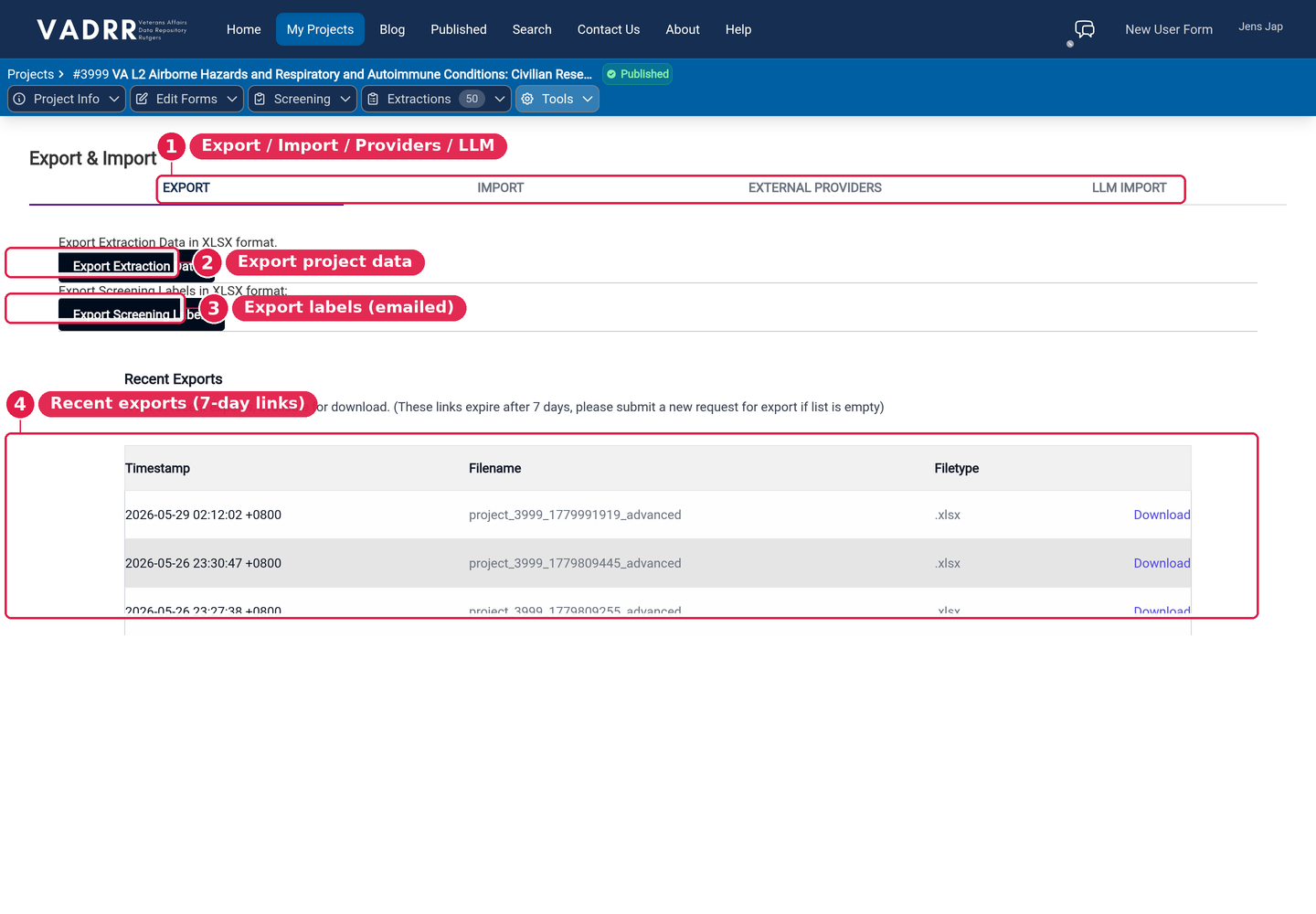The width and height of the screenshot is (1316, 914).
Task: Open the #3999 project title link
Action: [x=333, y=74]
